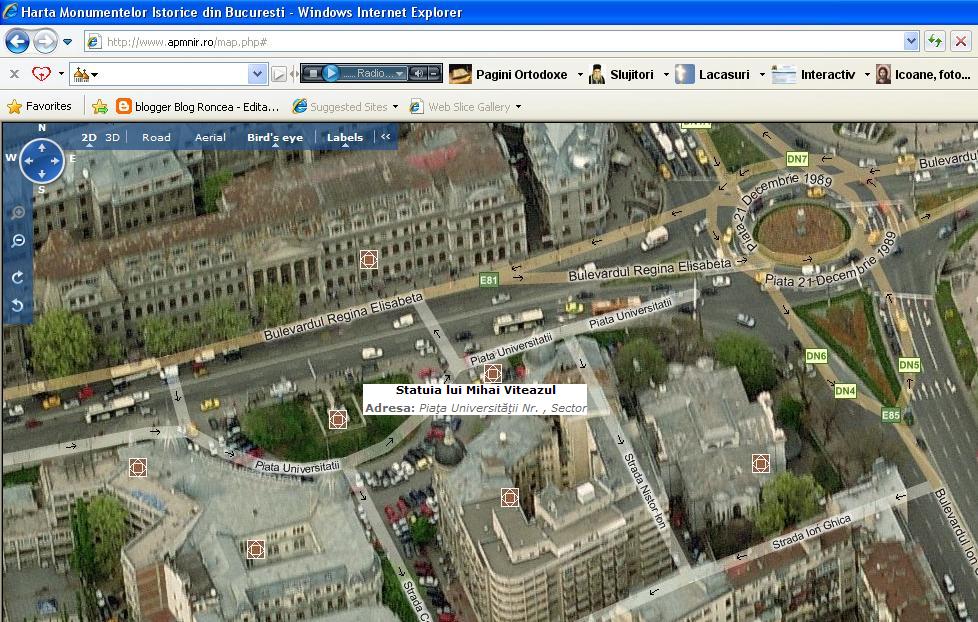Click into the address bar URL field
The image size is (978, 622).
pyautogui.click(x=493, y=42)
